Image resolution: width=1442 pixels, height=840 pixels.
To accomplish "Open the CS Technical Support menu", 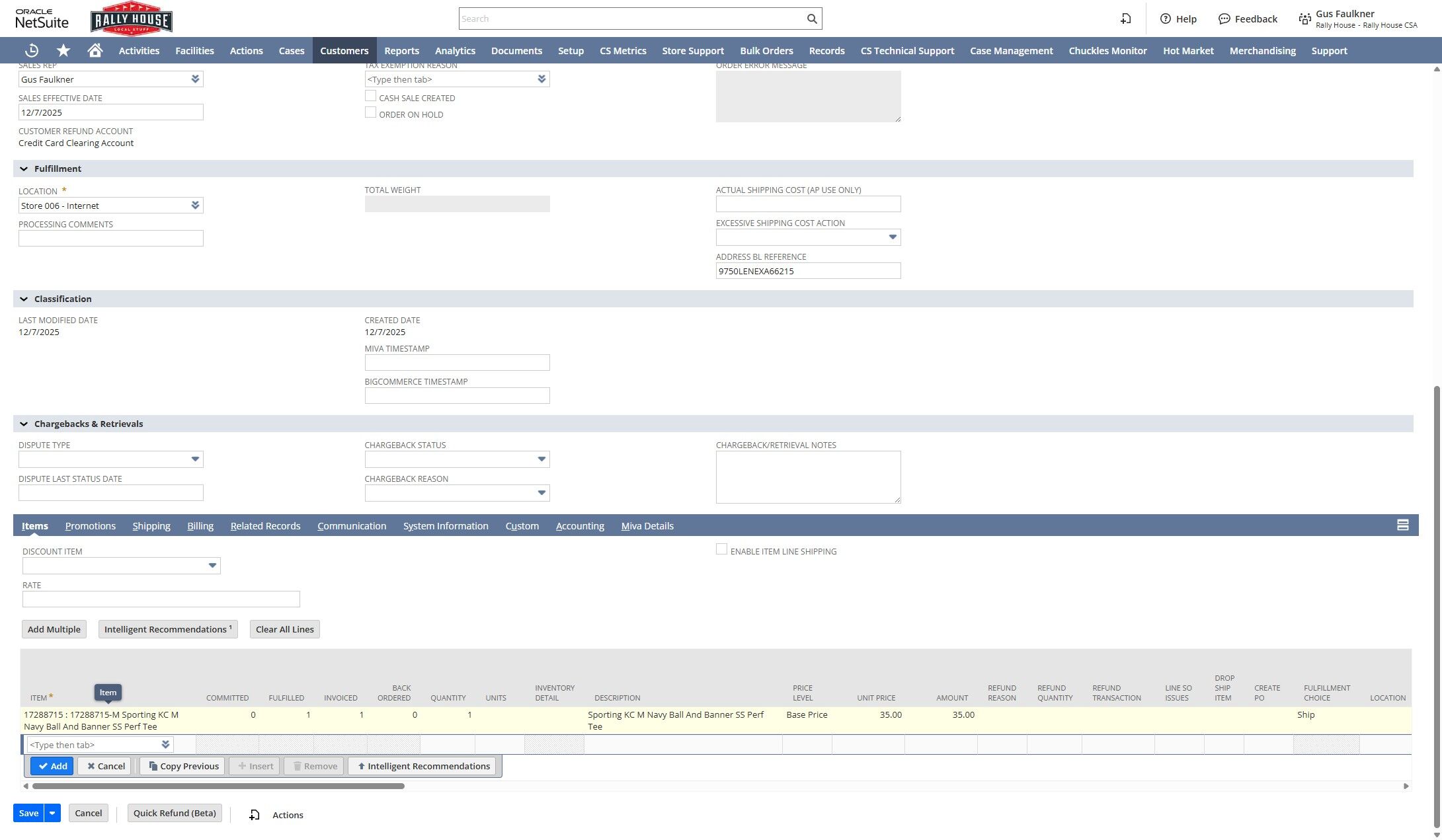I will click(x=907, y=51).
